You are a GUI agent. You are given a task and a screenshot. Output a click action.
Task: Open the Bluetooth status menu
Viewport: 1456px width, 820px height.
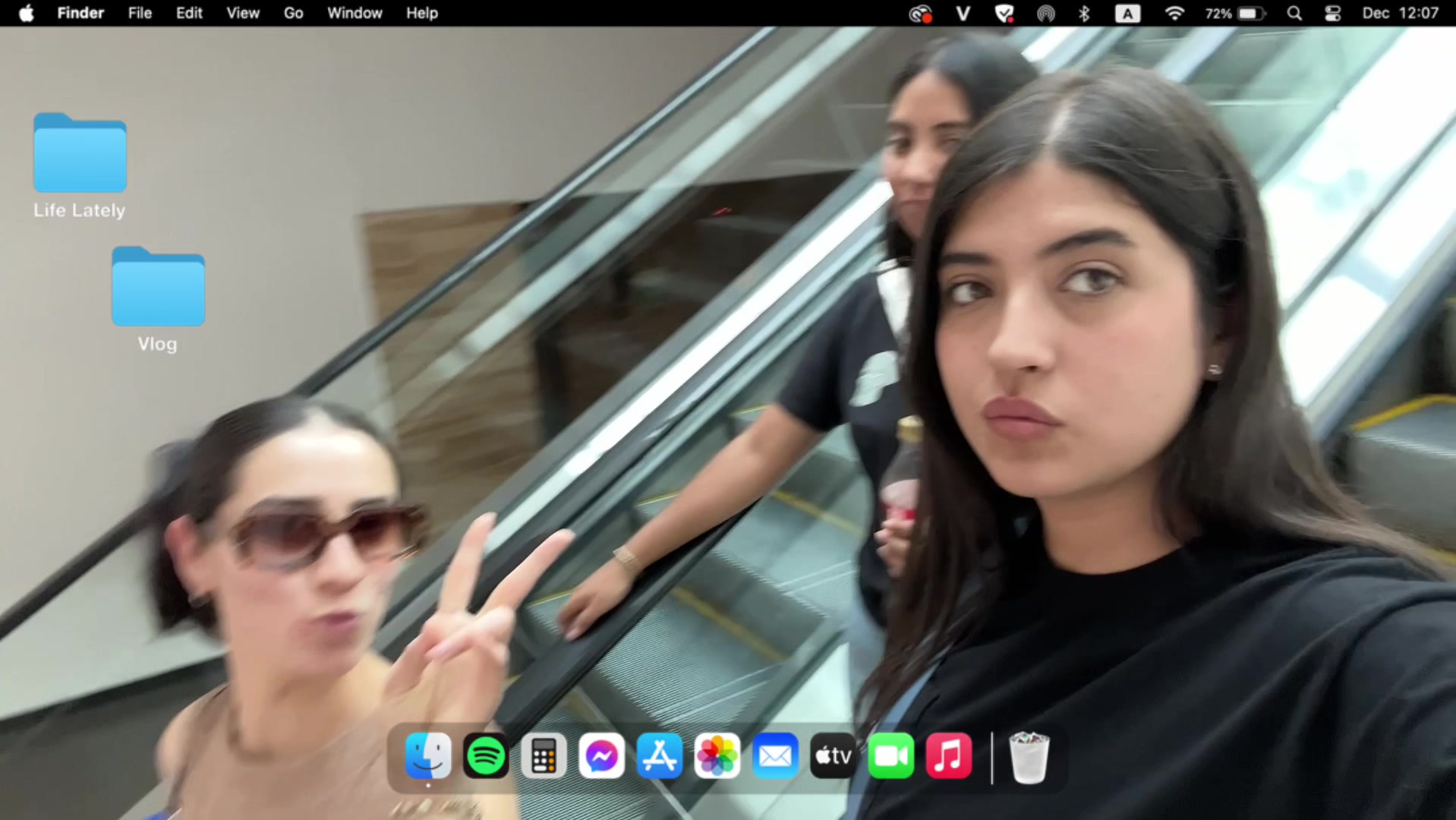coord(1085,13)
